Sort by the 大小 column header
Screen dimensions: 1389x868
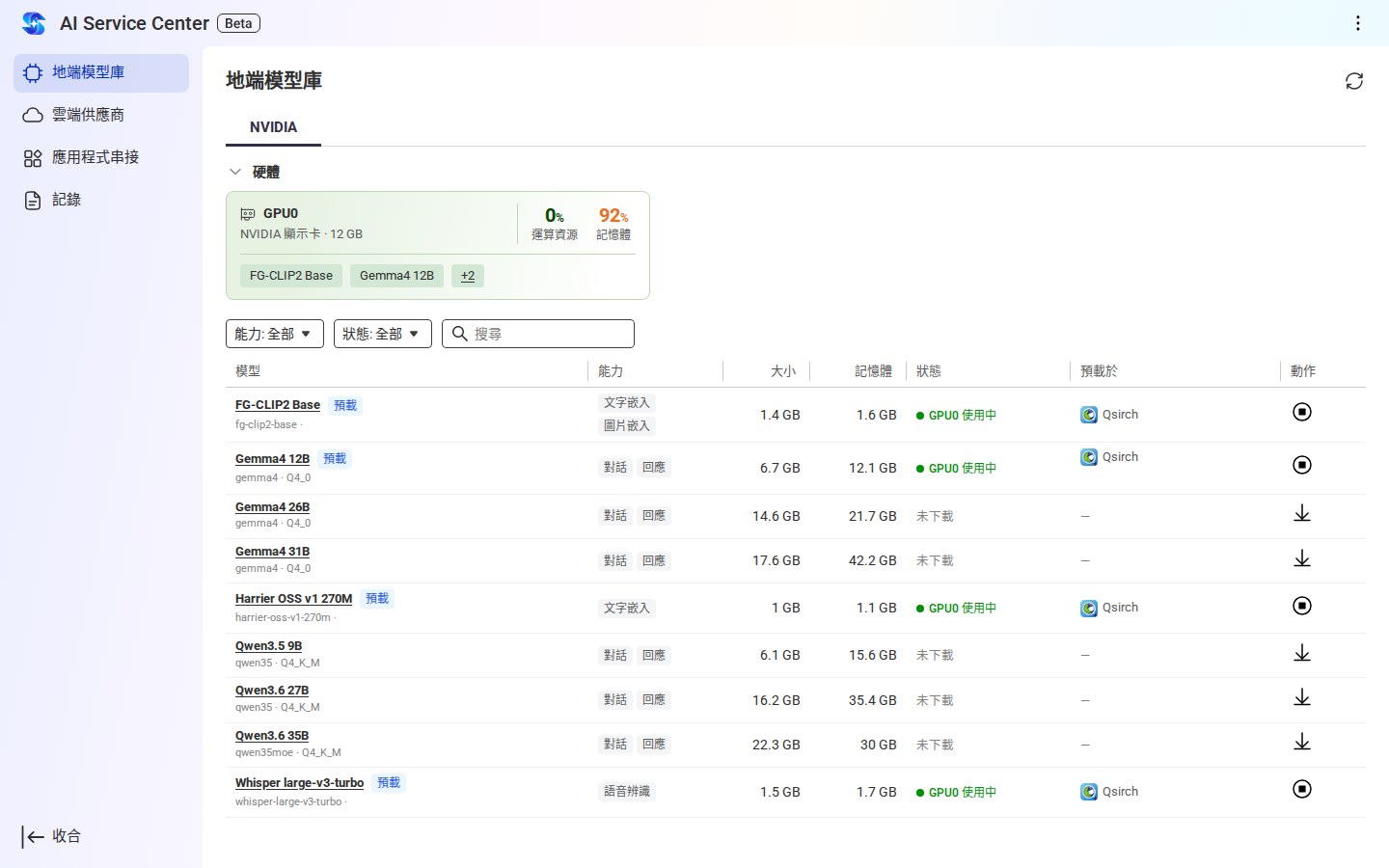pos(783,371)
